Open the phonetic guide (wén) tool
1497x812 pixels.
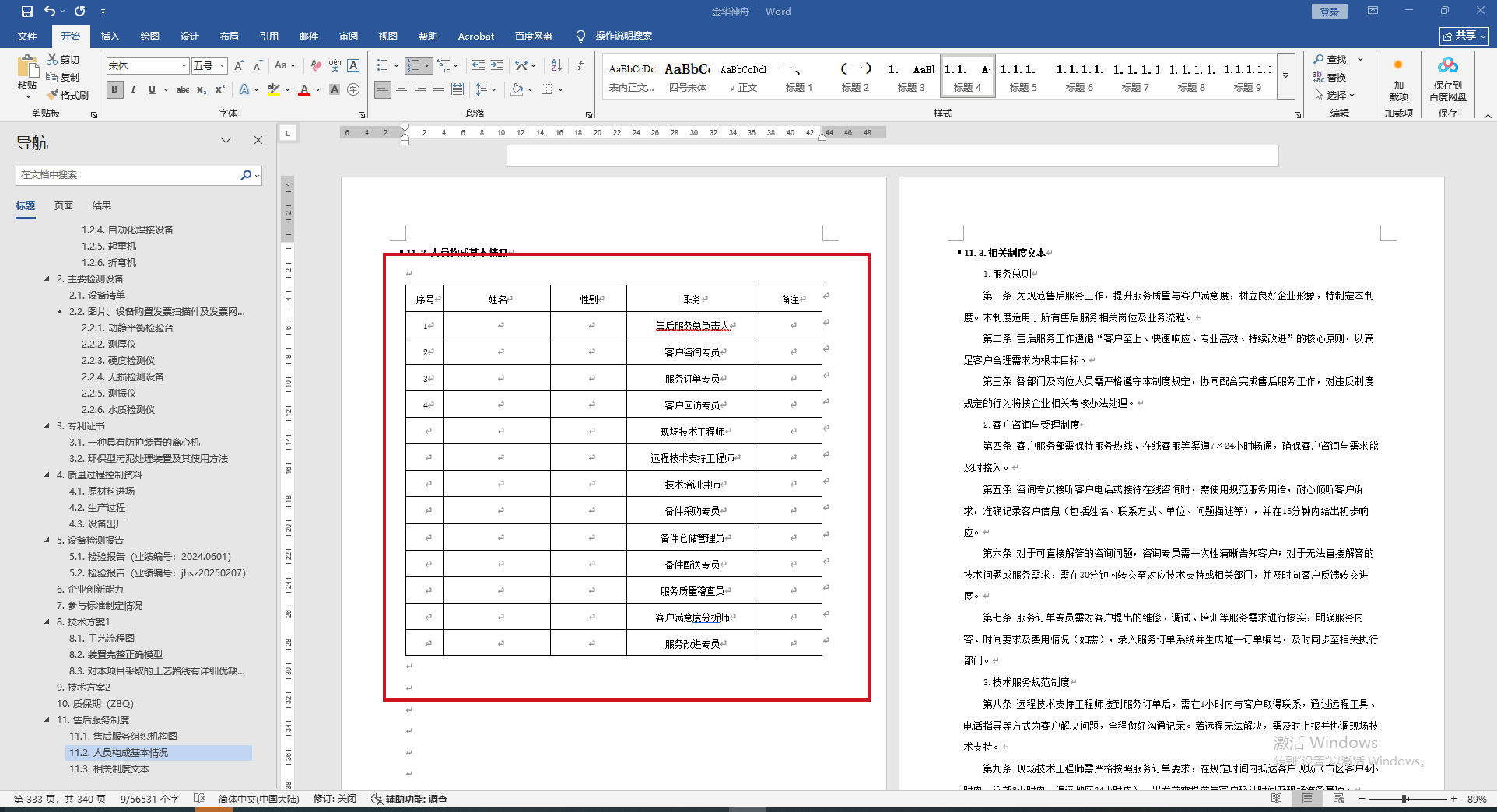[x=335, y=66]
